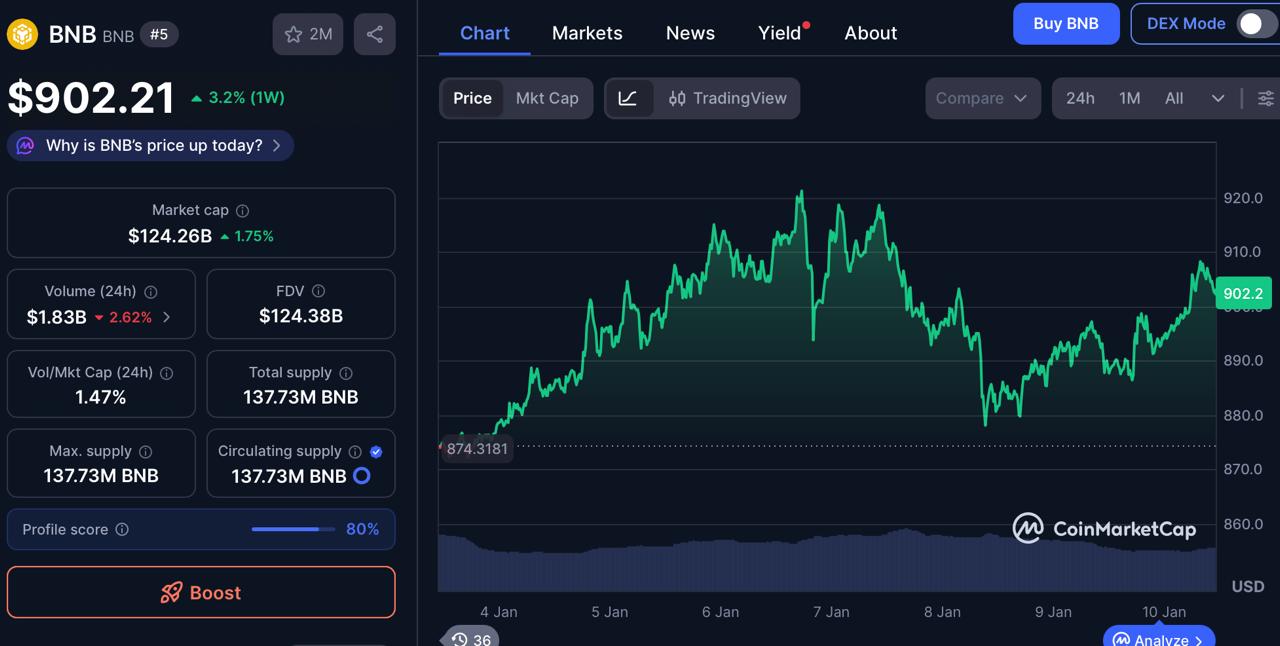The image size is (1280, 646).
Task: Open 'Why is BNB's price up today?' link
Action: 150,145
